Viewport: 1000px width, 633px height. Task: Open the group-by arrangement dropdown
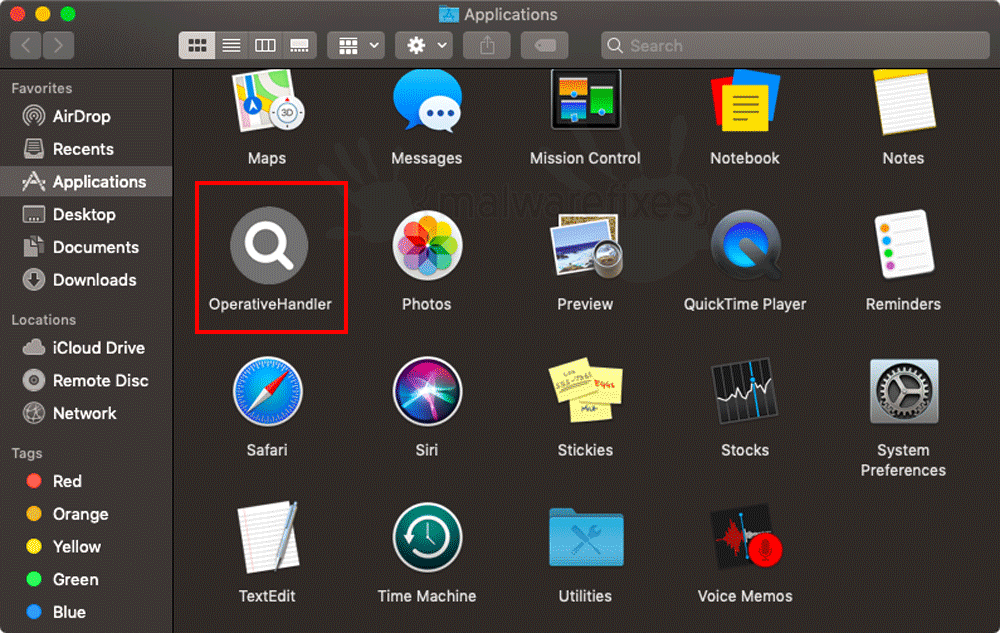(x=356, y=46)
